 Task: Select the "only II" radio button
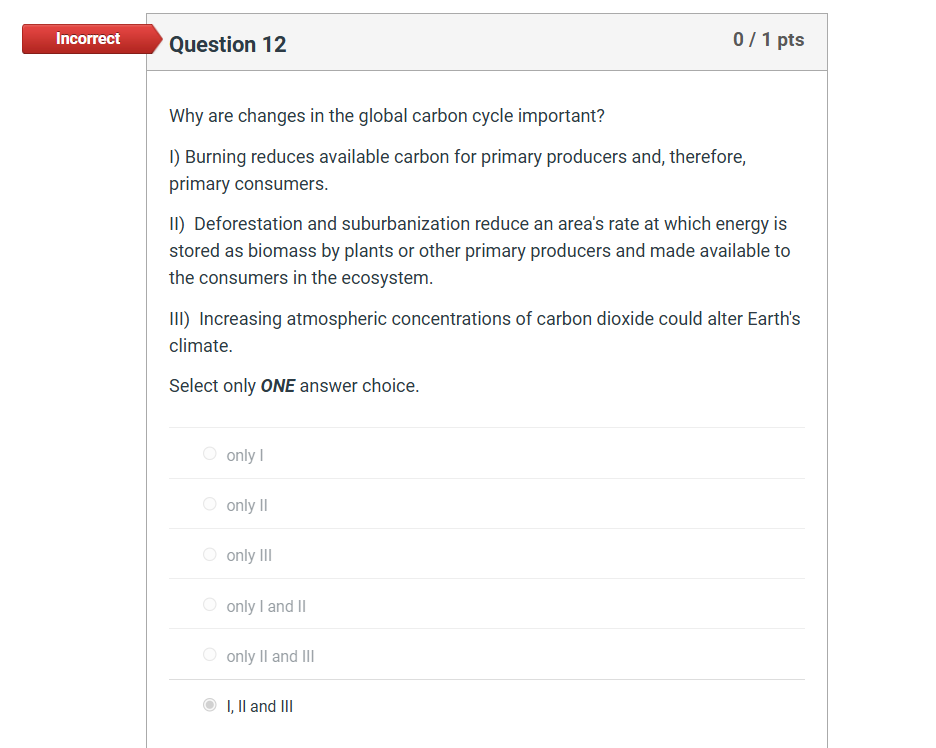(x=209, y=503)
